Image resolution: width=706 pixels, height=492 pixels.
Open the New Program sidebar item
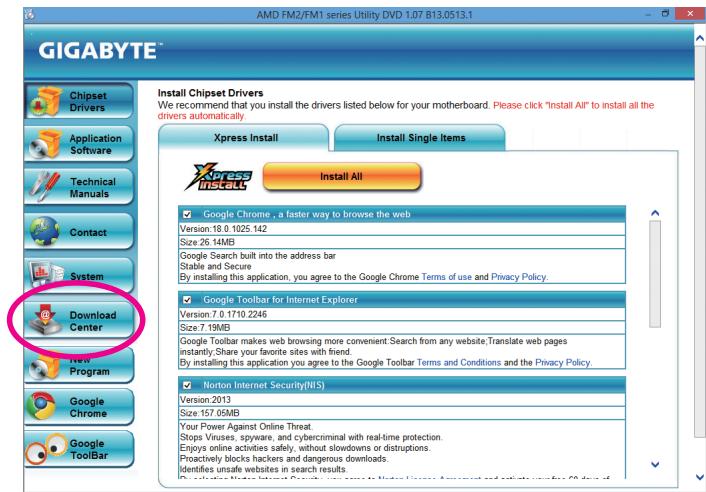tap(79, 366)
